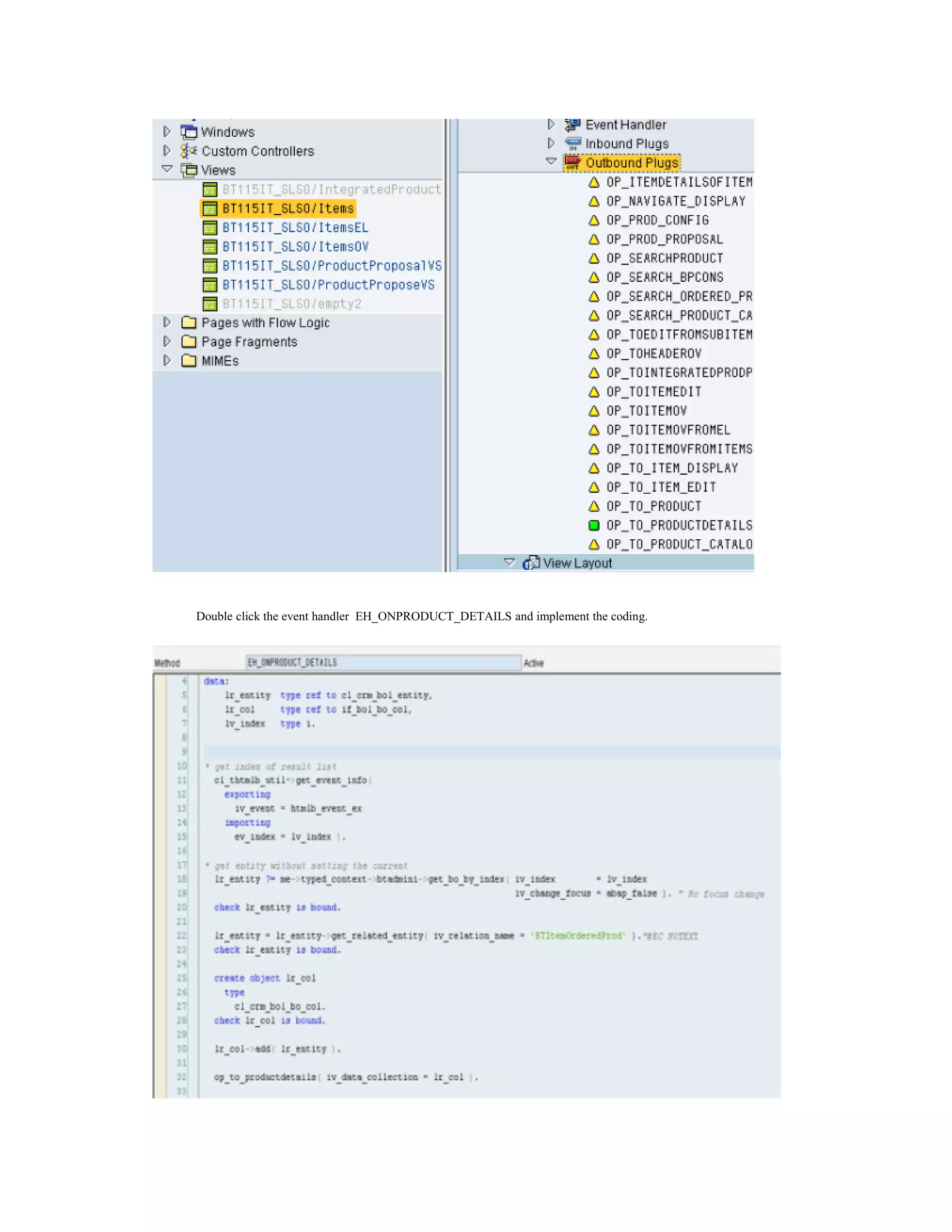Screen dimensions: 952x1232
Task: Select outbound plug OP_TOINTEGRATEDPRODP
Action: 679,373
